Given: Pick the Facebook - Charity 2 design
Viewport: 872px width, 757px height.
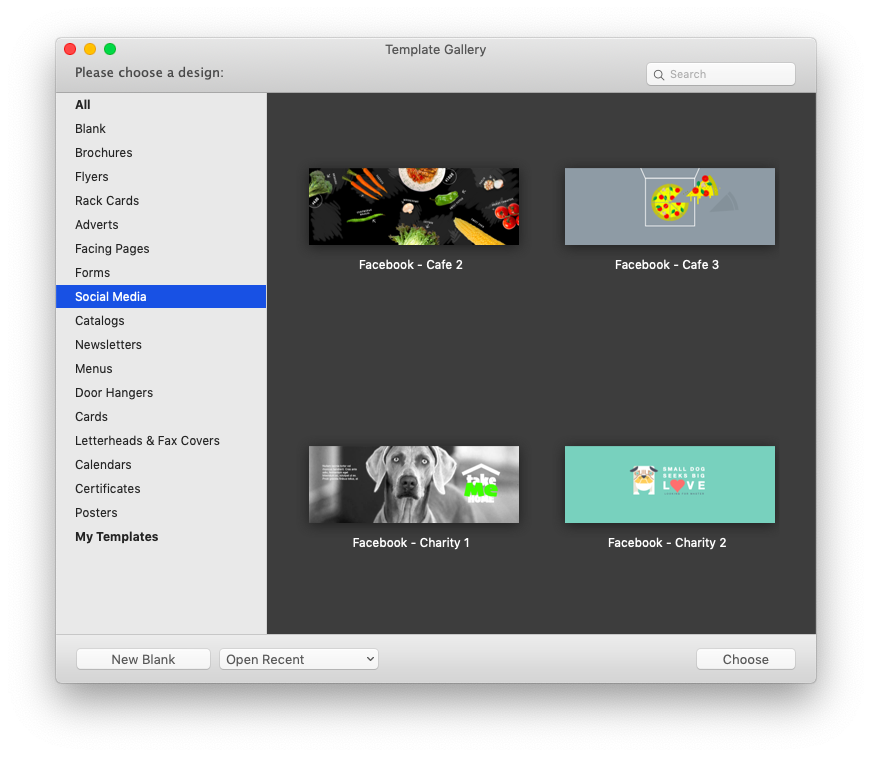Looking at the screenshot, I should click(x=669, y=484).
